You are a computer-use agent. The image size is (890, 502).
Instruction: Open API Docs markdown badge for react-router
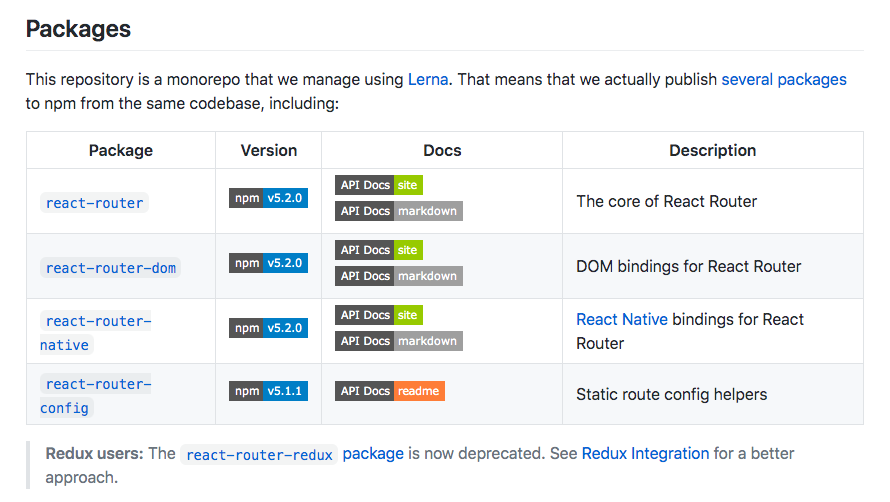point(398,211)
